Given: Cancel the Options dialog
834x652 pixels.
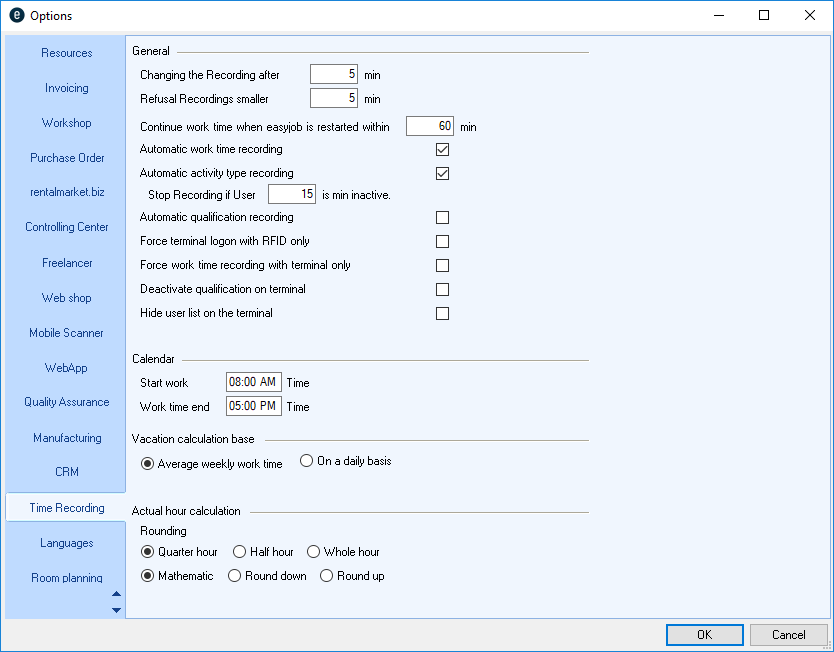Looking at the screenshot, I should pyautogui.click(x=788, y=635).
